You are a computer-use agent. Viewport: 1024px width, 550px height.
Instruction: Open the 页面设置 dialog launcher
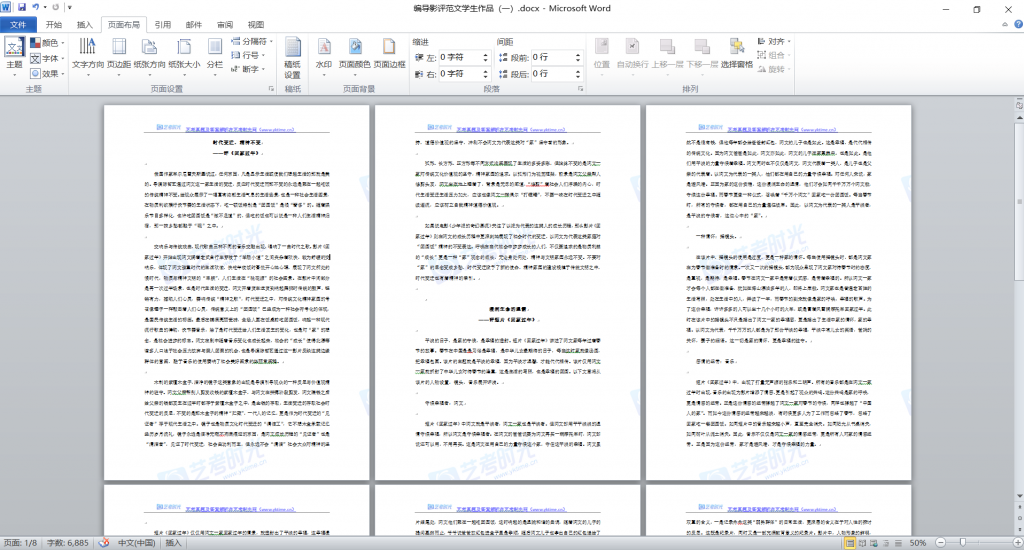pos(272,89)
